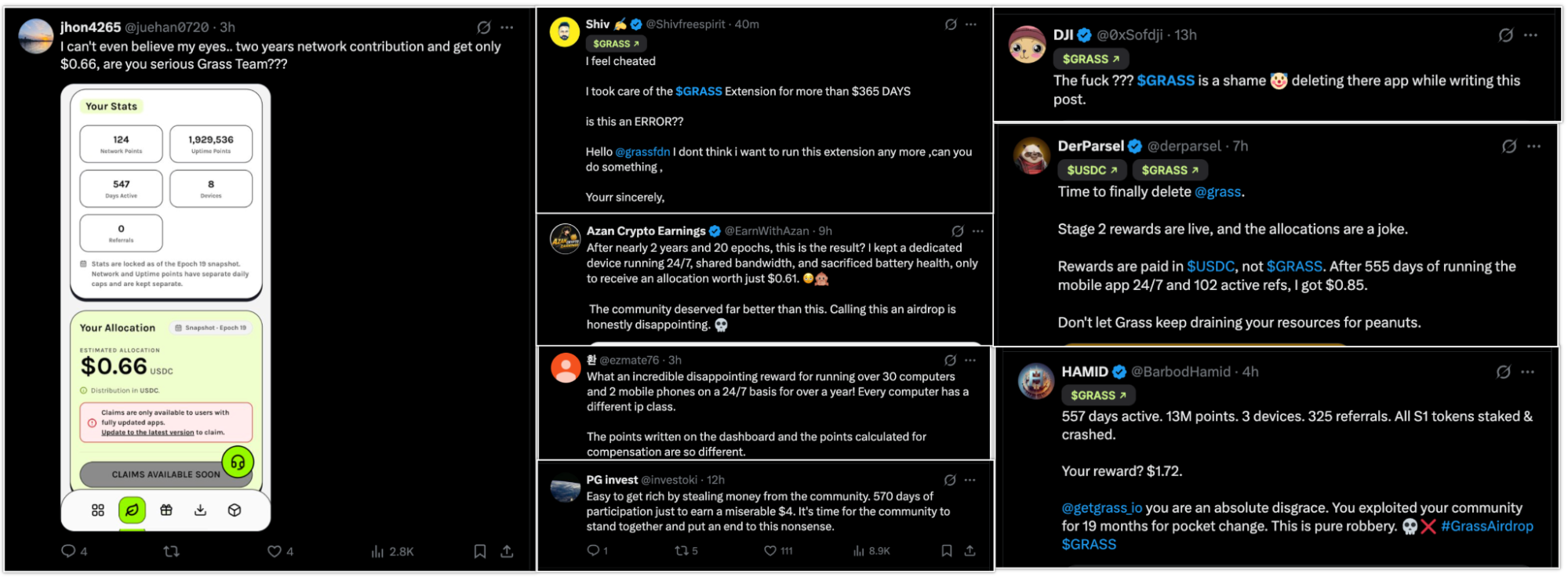Like PG invest's tweet with 111 likes
Screen dimensions: 1568x577
coord(770,550)
